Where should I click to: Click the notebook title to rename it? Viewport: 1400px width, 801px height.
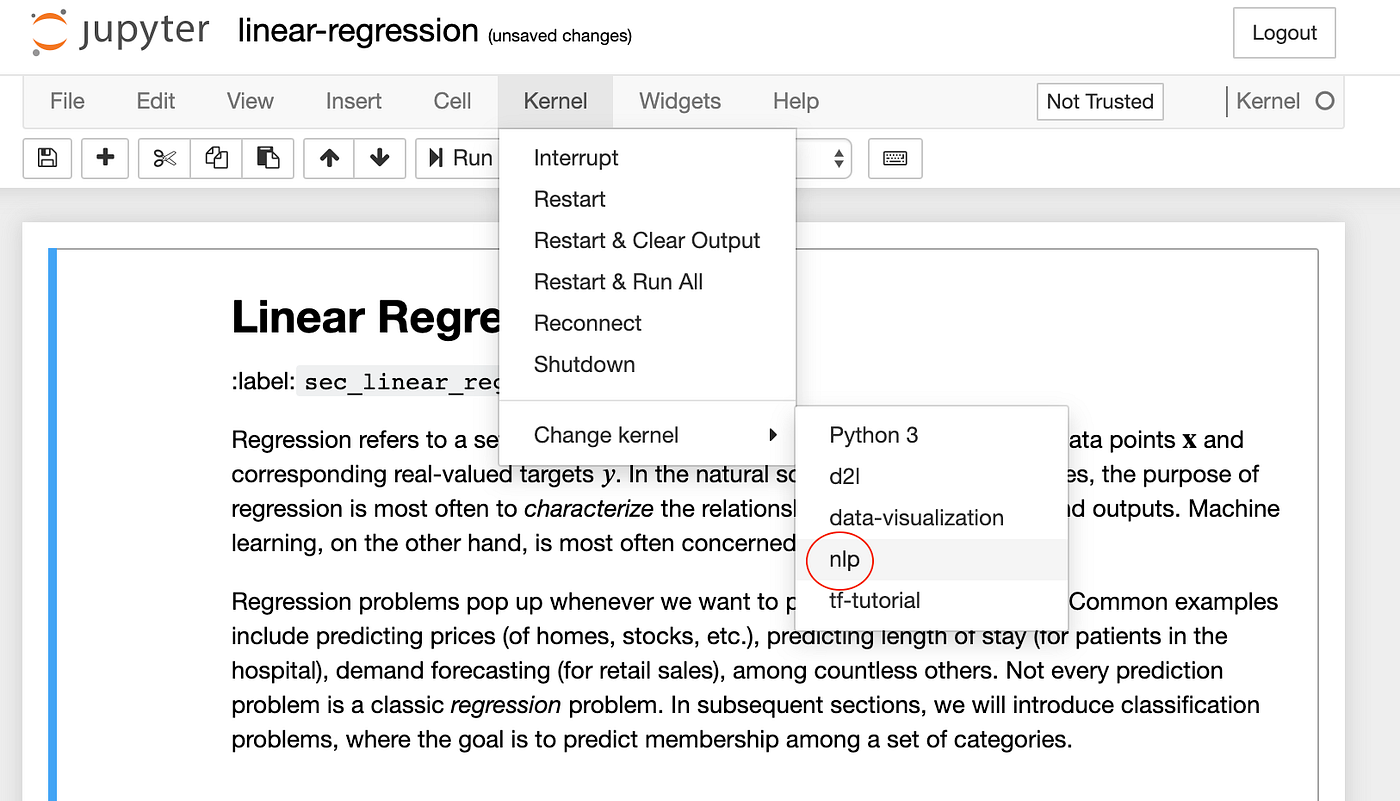pyautogui.click(x=357, y=31)
